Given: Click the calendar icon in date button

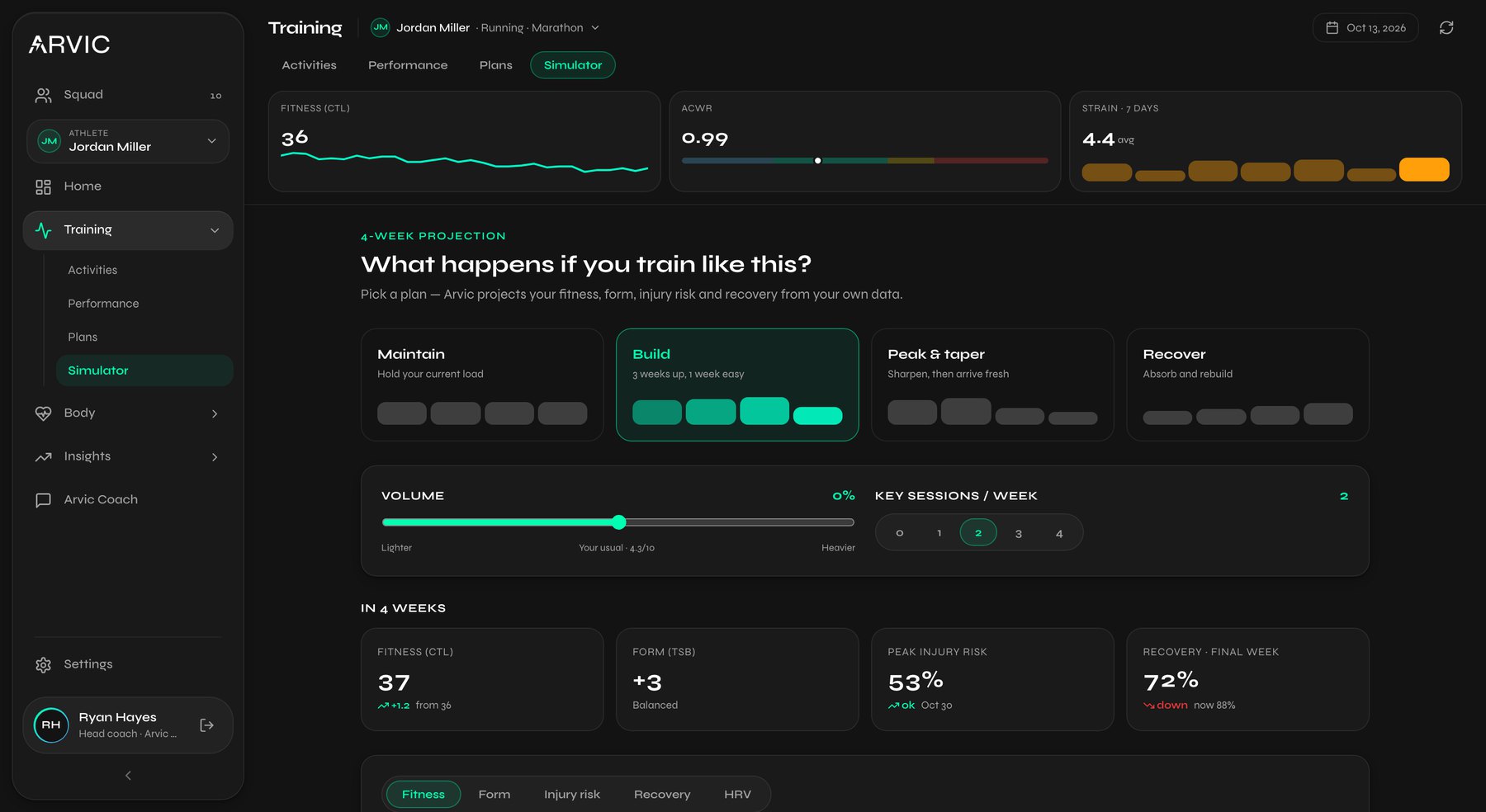Looking at the screenshot, I should [x=1332, y=28].
